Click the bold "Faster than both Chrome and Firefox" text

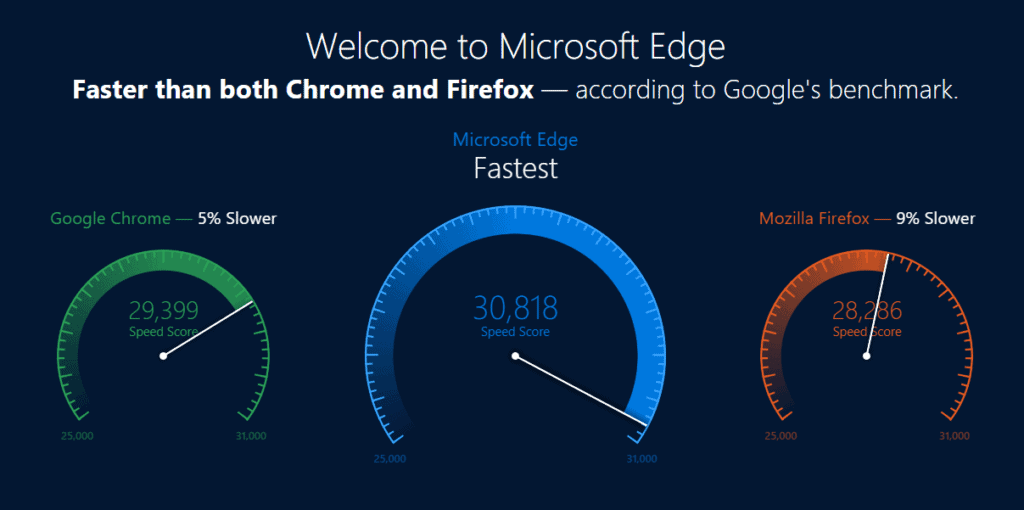pos(303,90)
